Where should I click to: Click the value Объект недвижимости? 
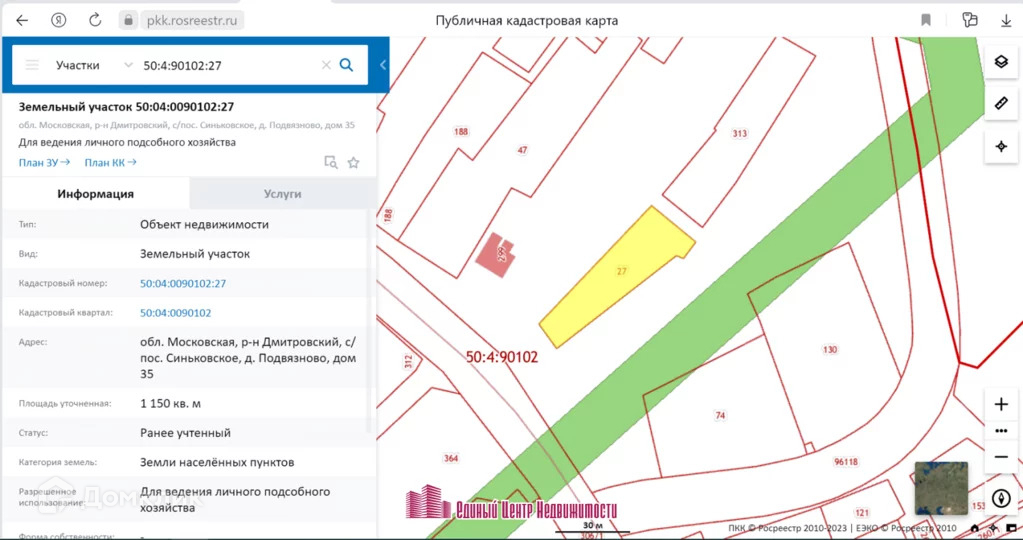204,224
